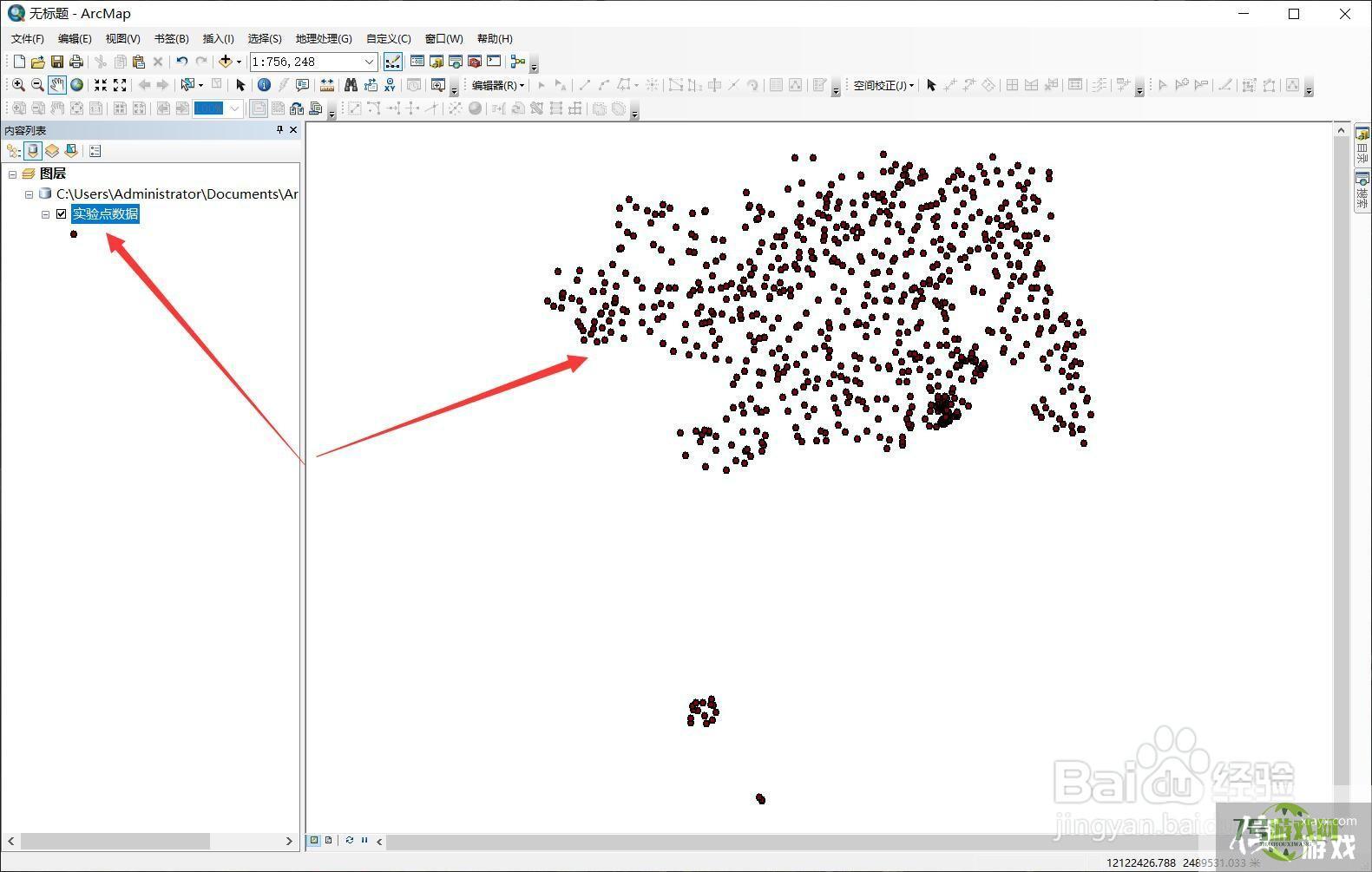
Task: Paste from the clipboard
Action: pyautogui.click(x=139, y=62)
